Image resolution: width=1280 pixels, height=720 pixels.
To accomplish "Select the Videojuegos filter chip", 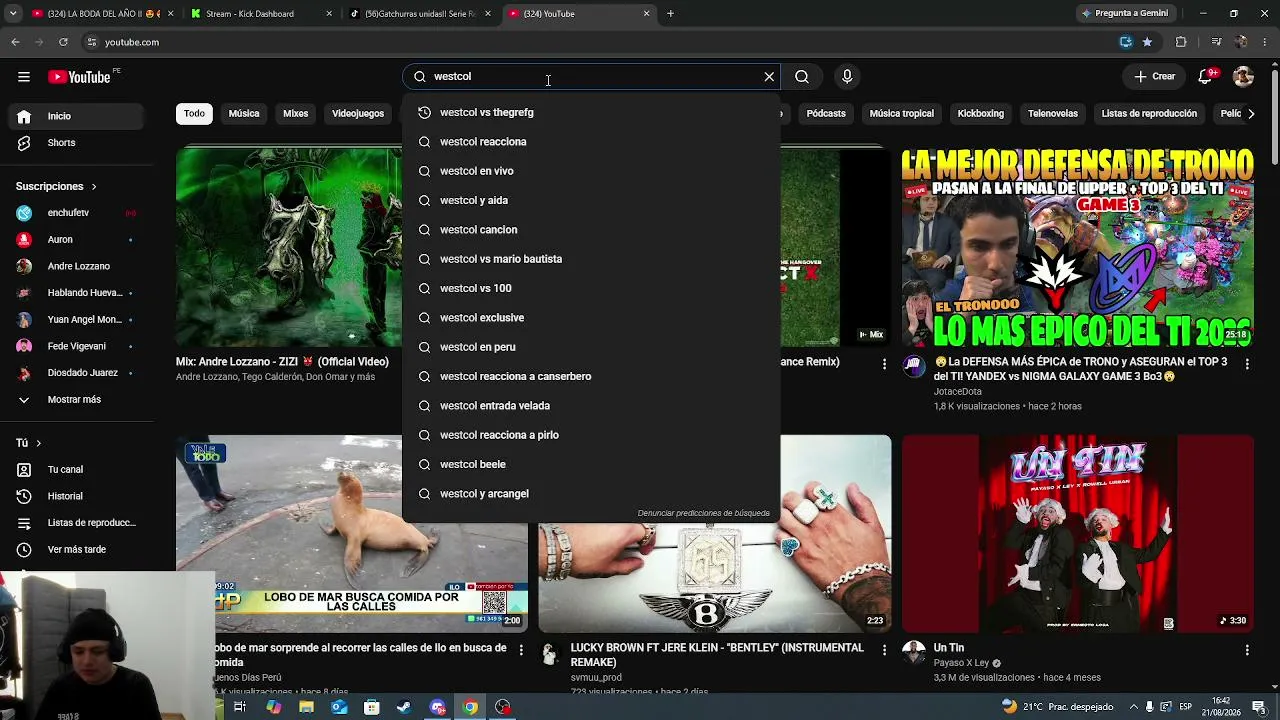I will (358, 114).
